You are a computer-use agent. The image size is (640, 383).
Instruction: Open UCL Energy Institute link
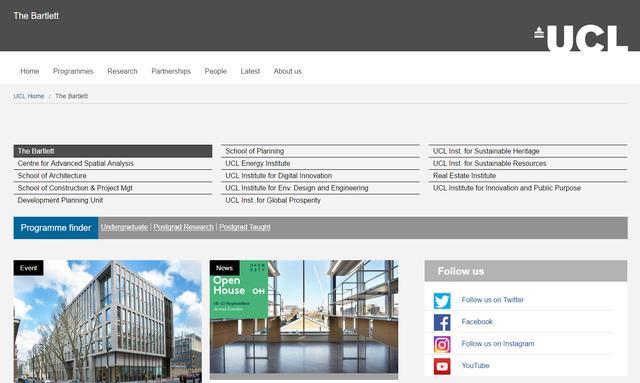pyautogui.click(x=258, y=163)
